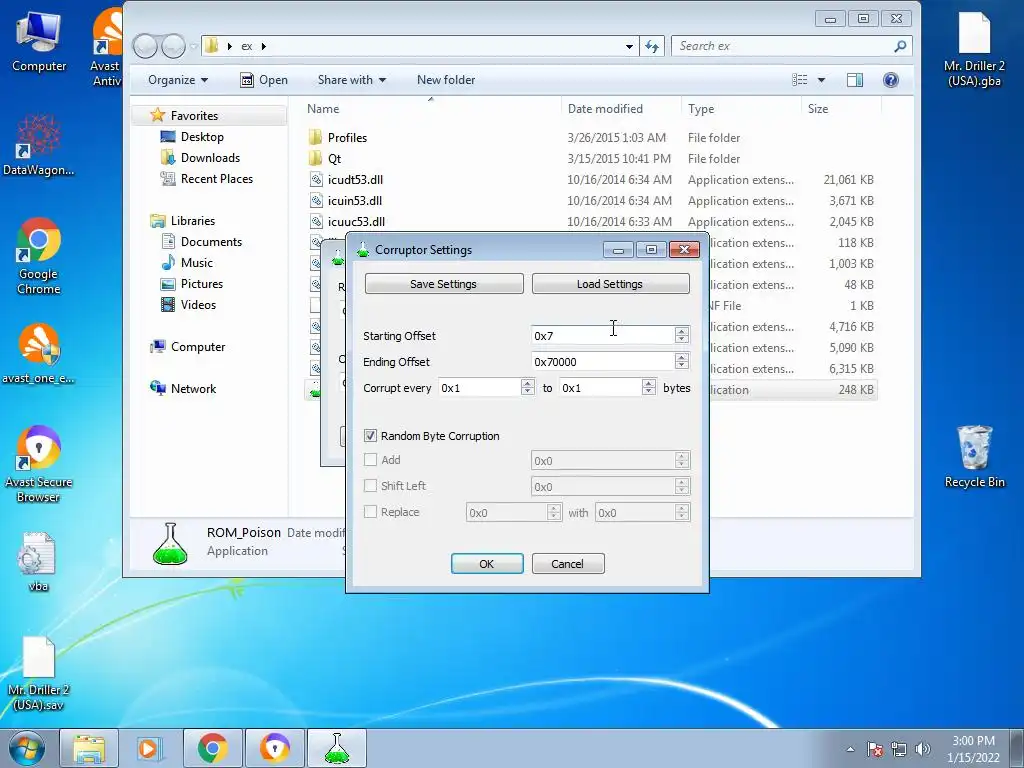Click the Corrupt every 'to' value spinner
1024x768 pixels.
648,387
